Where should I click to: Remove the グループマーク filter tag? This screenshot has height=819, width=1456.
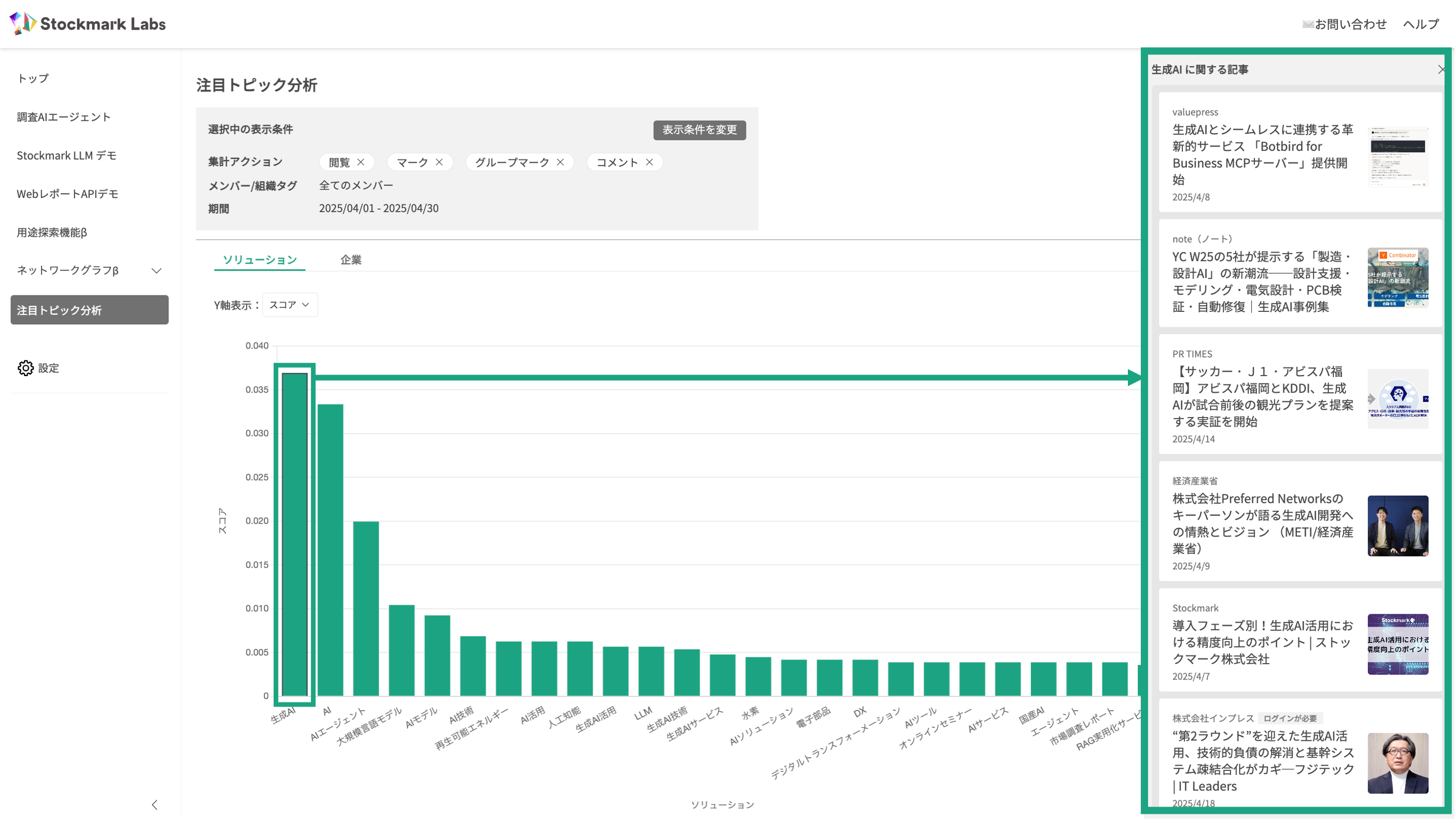[560, 162]
